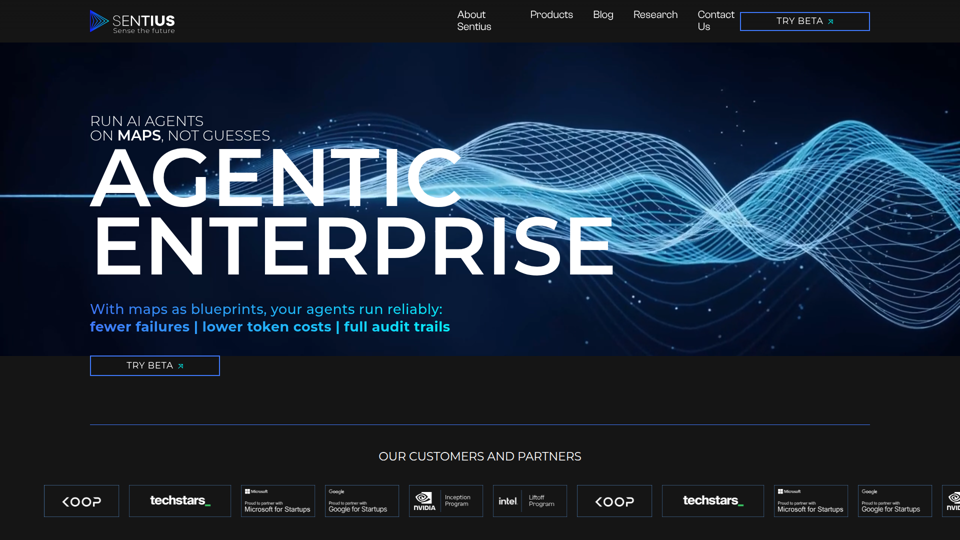
Task: Open the Products menu item
Action: click(x=551, y=15)
